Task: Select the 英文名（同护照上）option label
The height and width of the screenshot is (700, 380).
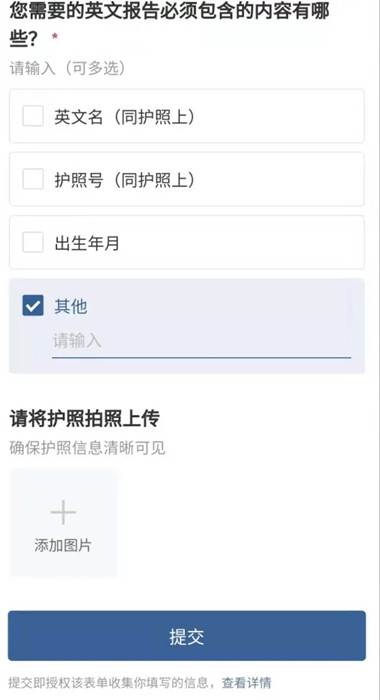Action: point(125,117)
